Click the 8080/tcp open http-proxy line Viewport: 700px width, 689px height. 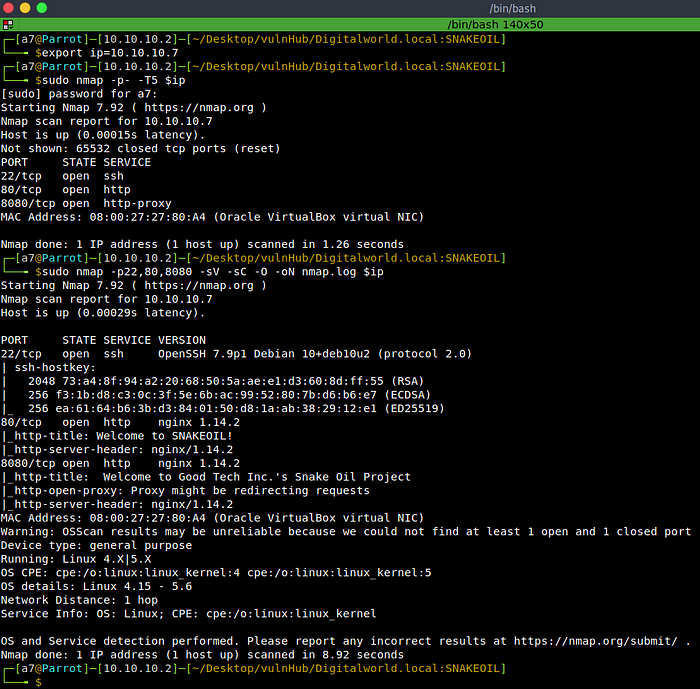click(86, 203)
